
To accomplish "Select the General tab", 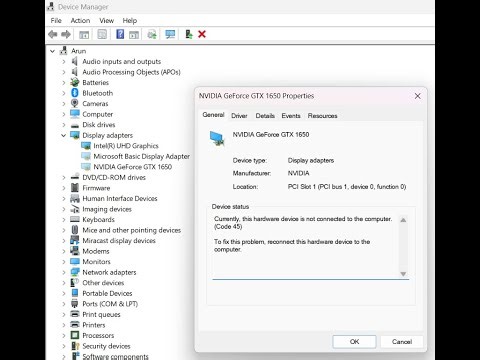I will pyautogui.click(x=213, y=115).
